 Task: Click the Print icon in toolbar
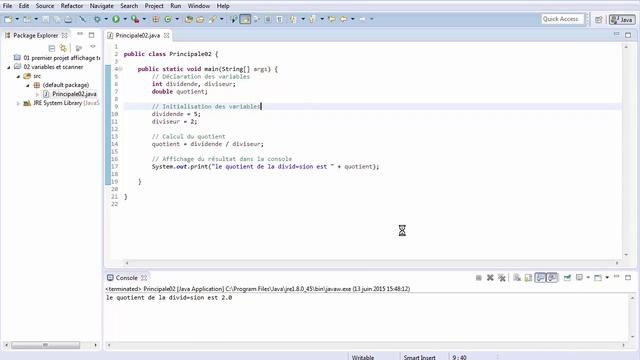point(68,19)
